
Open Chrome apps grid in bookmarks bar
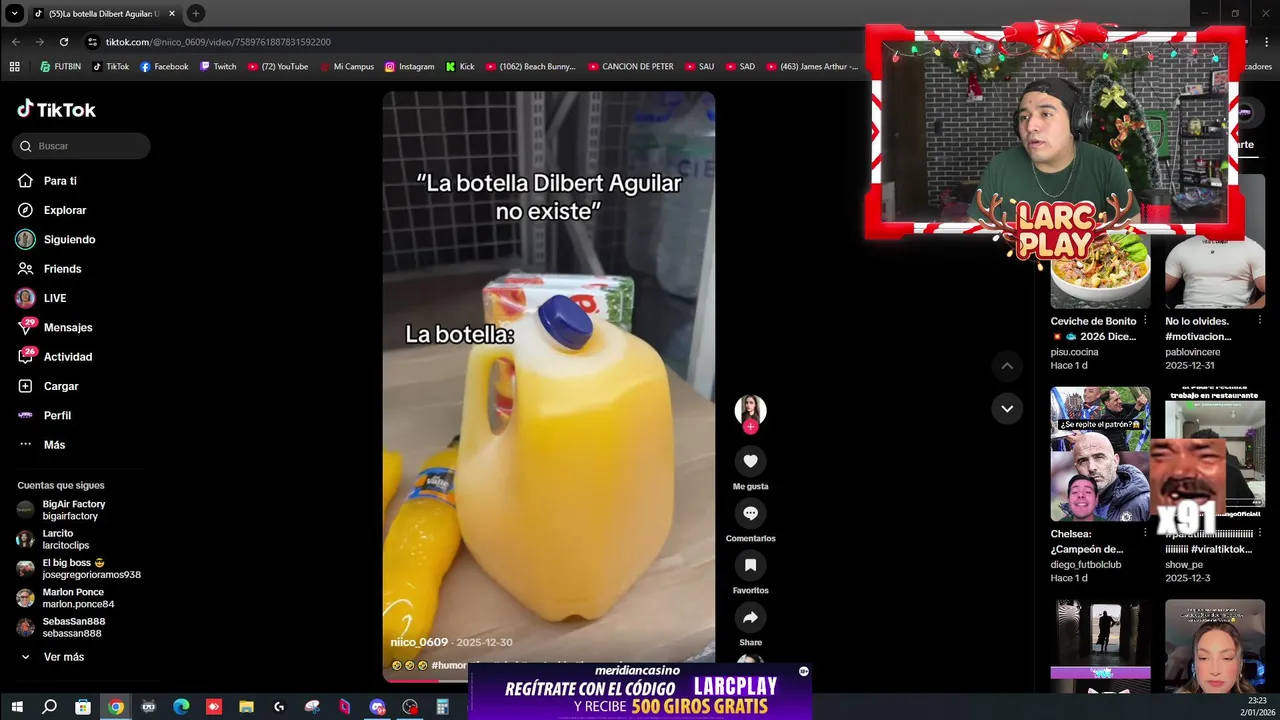tap(14, 67)
